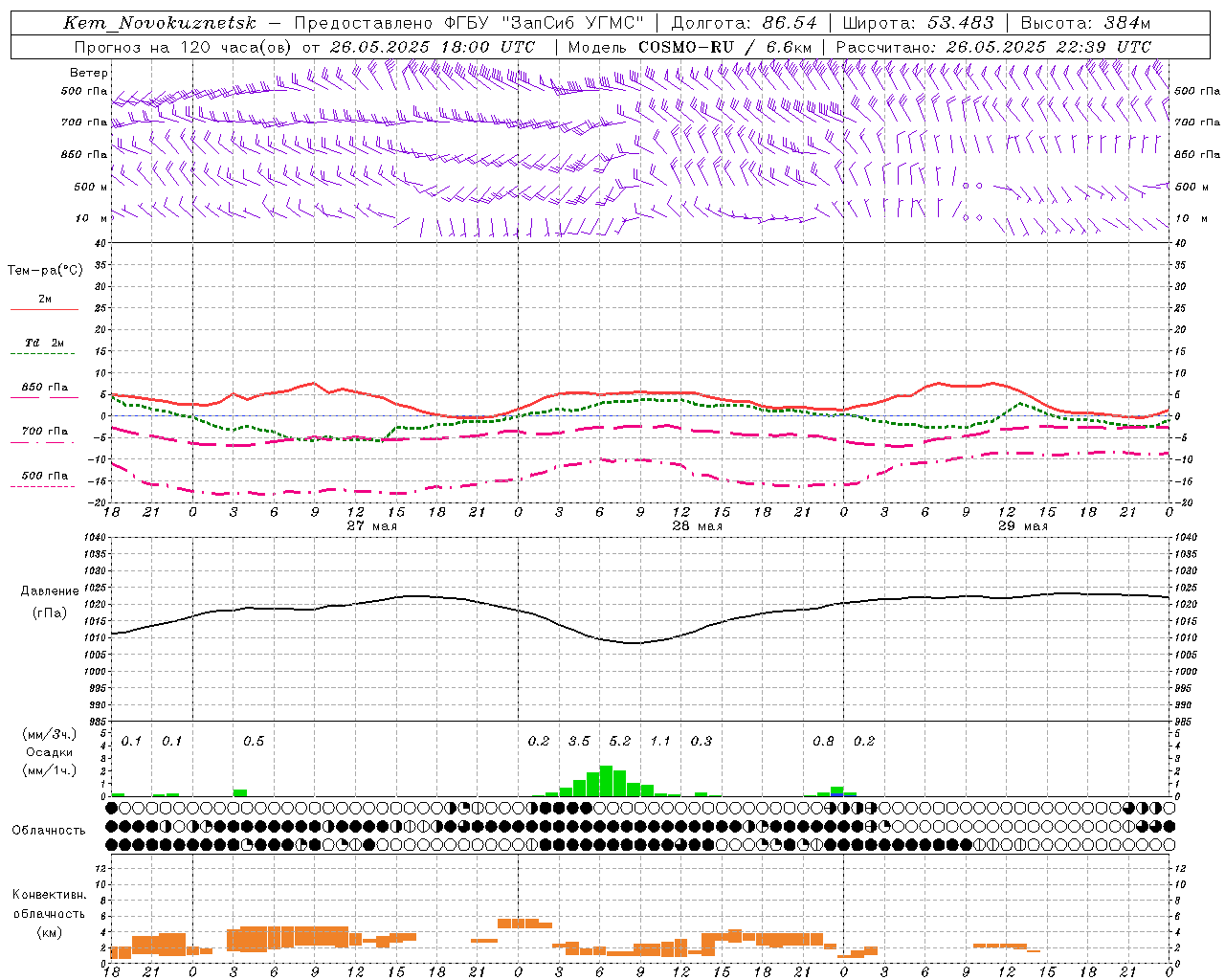Click the dashed line sample under 'Td 2м'
Image resolution: width=1225 pixels, height=980 pixels.
tap(44, 354)
